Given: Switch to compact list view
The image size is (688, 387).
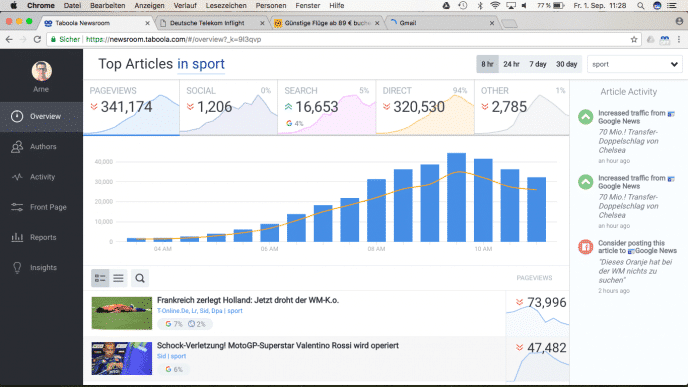Looking at the screenshot, I should coord(118,278).
